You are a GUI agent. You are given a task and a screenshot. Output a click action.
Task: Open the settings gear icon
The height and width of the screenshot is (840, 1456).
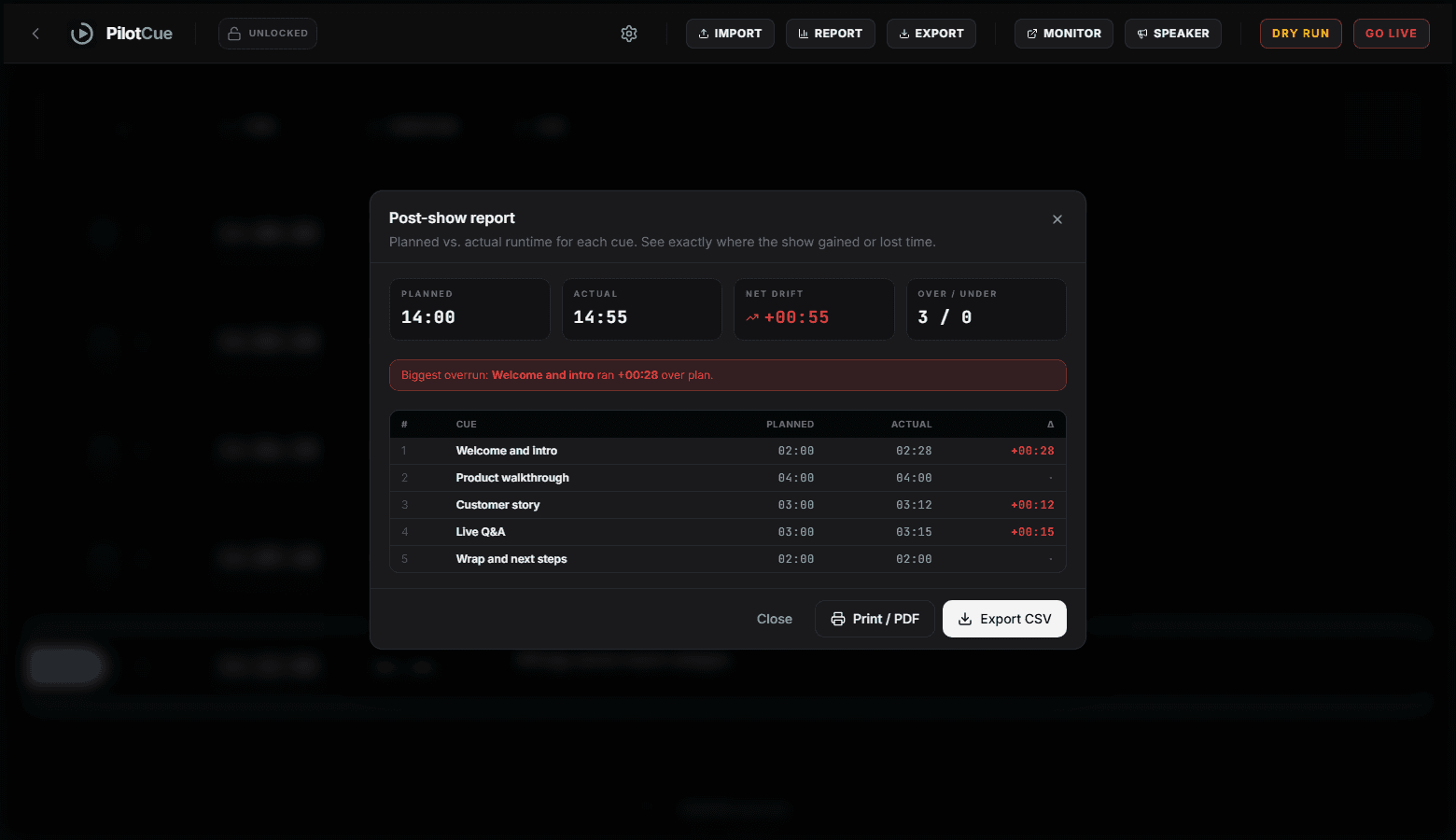(x=629, y=34)
